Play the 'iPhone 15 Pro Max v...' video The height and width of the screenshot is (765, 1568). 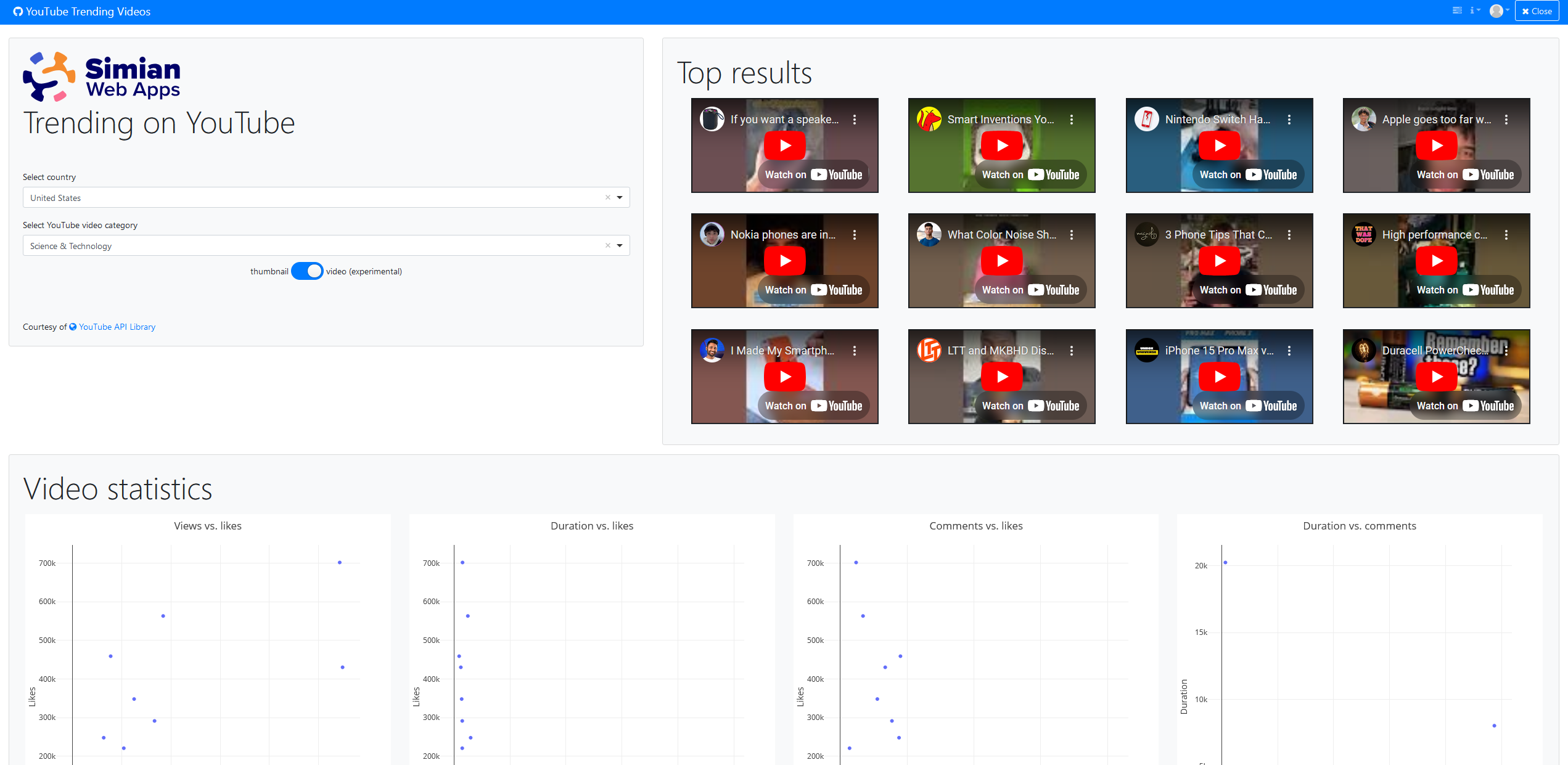(x=1220, y=377)
